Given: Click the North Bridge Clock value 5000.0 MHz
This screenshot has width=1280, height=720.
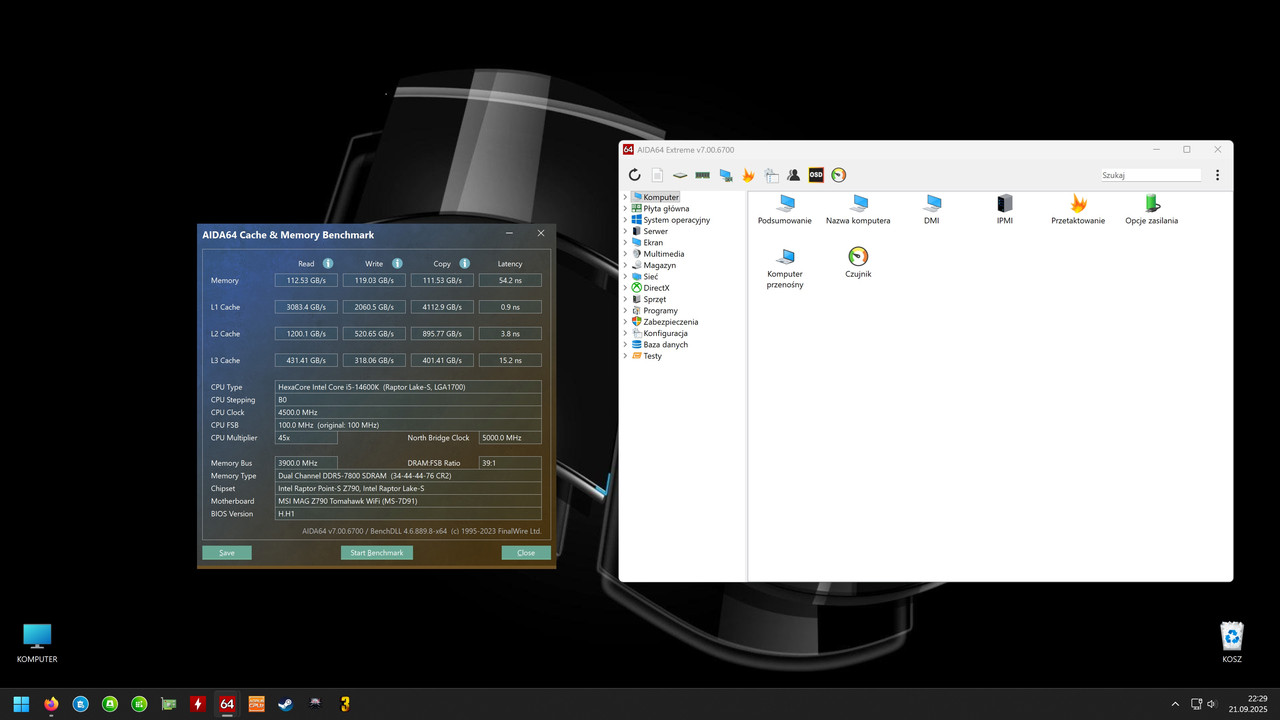Looking at the screenshot, I should click(x=510, y=437).
